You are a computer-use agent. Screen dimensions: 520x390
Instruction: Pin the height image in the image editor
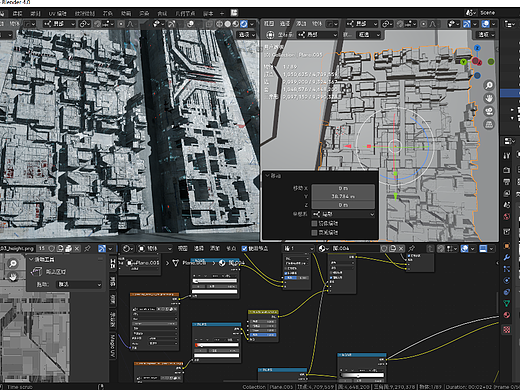coord(87,248)
